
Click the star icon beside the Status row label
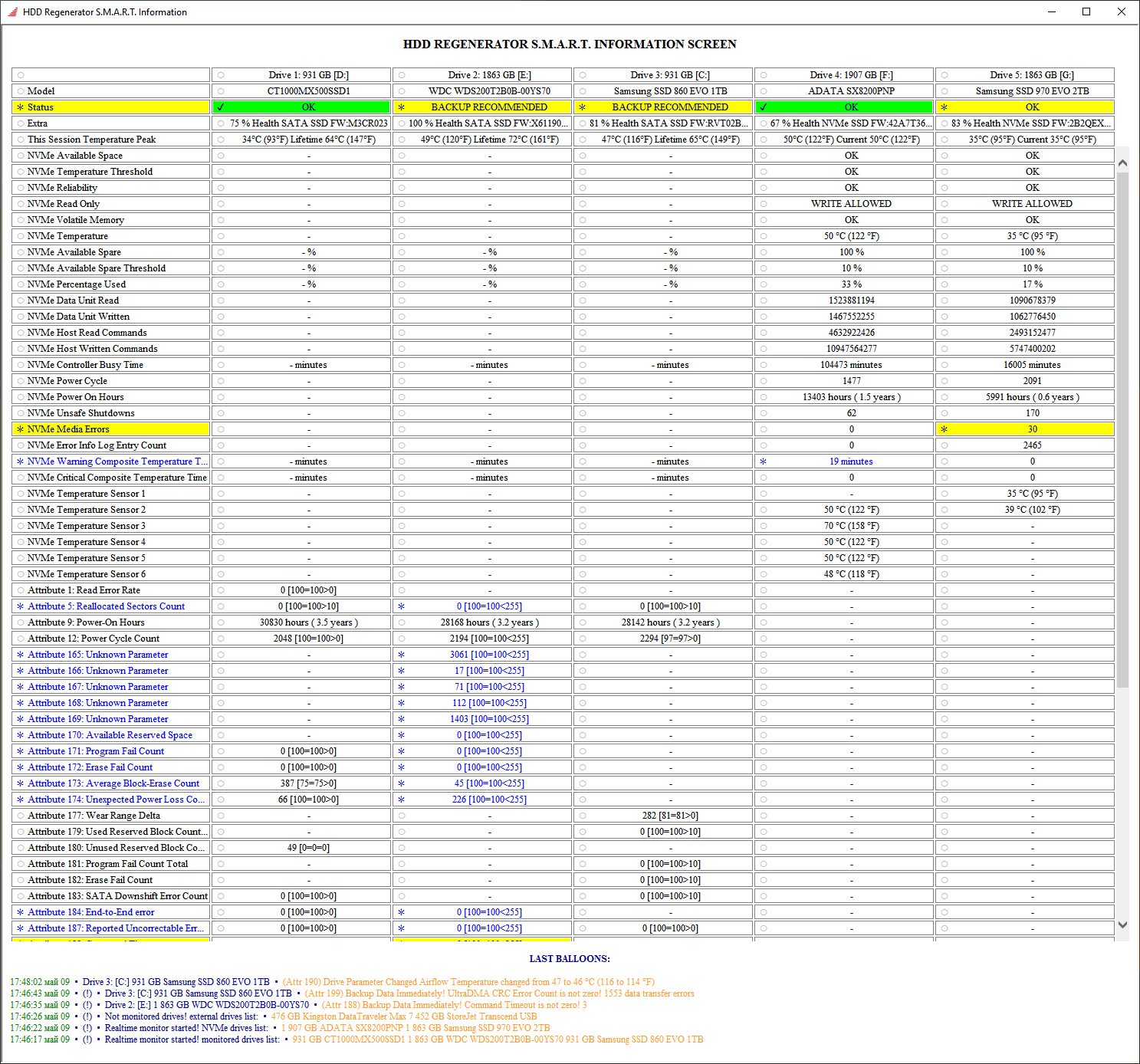21,107
